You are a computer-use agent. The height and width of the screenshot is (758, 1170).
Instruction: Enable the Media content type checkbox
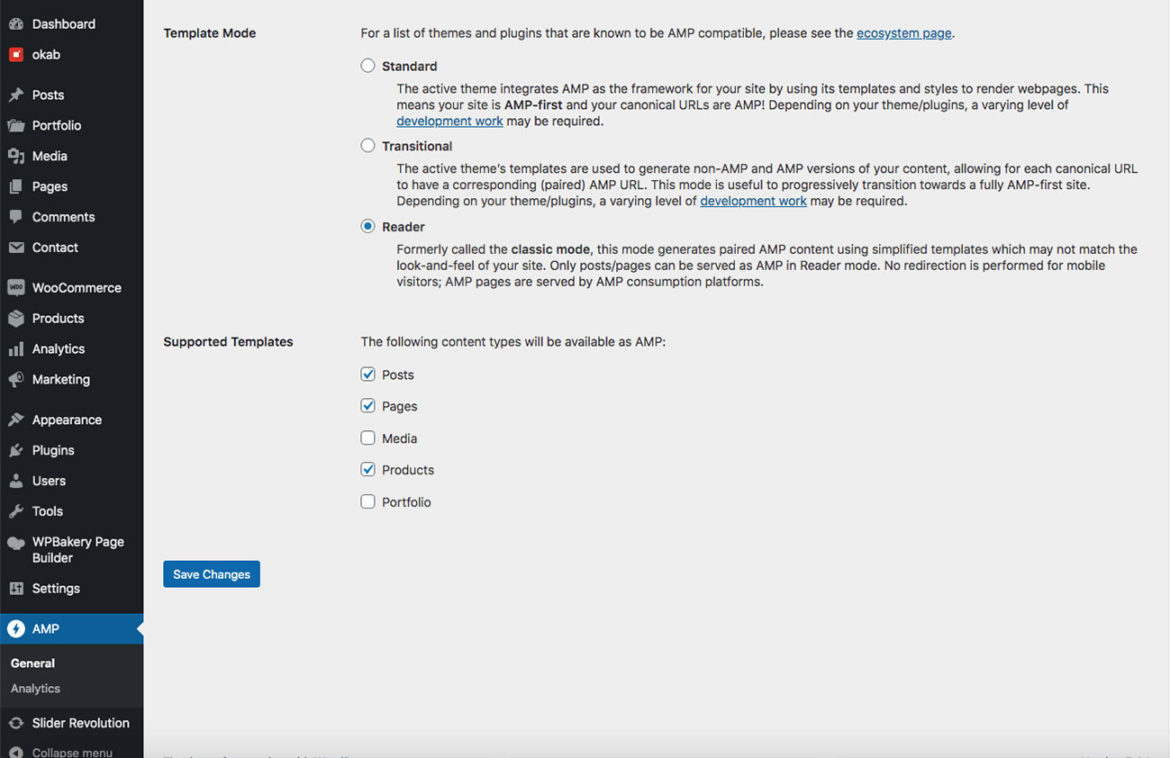[368, 438]
